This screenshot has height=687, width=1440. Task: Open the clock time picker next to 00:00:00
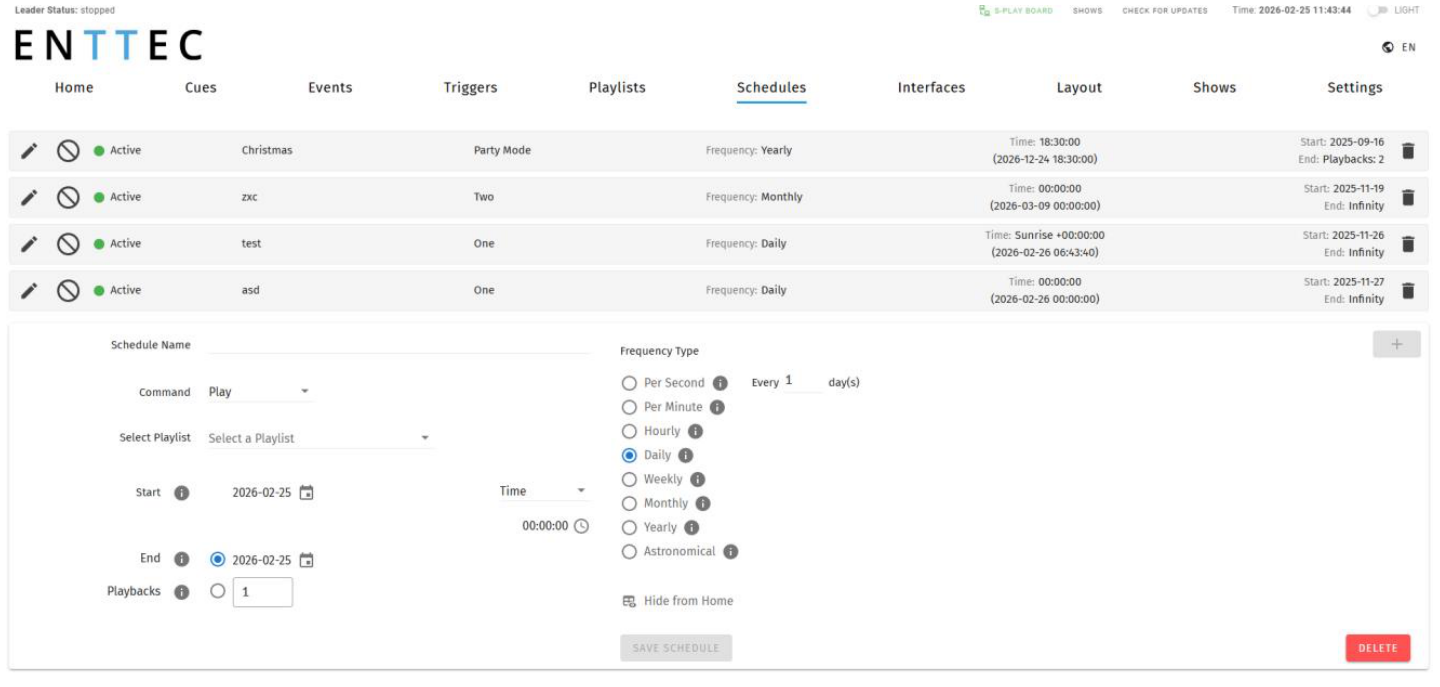point(581,526)
